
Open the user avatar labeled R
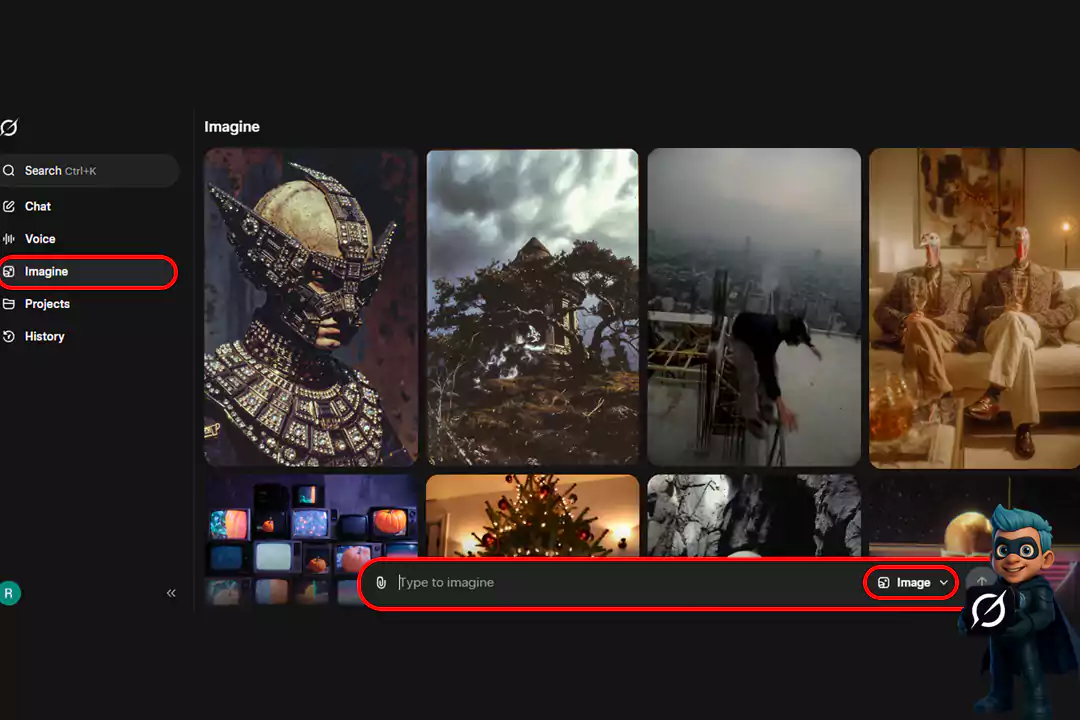[x=10, y=593]
